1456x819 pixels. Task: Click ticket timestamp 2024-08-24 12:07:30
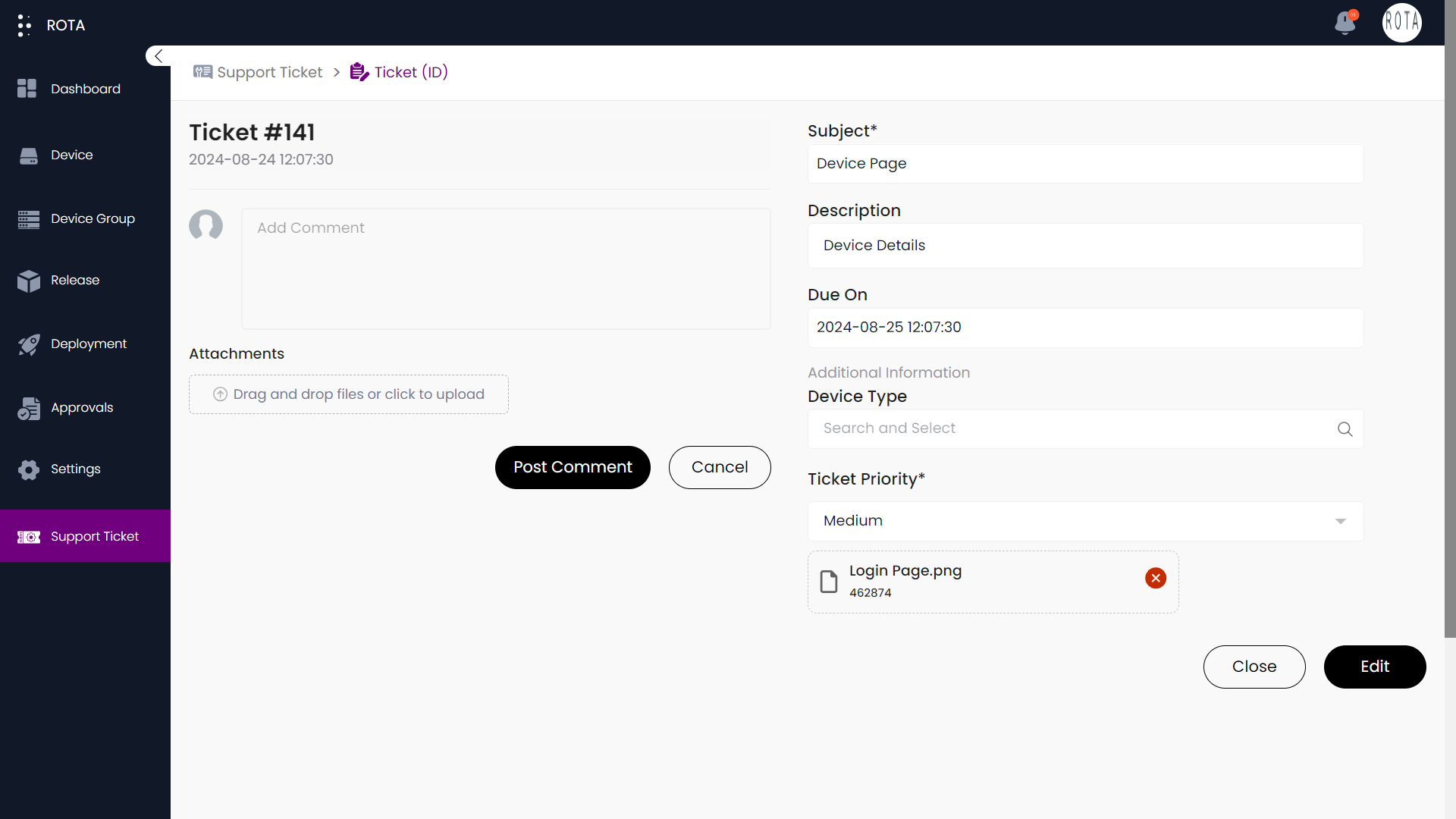coord(261,160)
